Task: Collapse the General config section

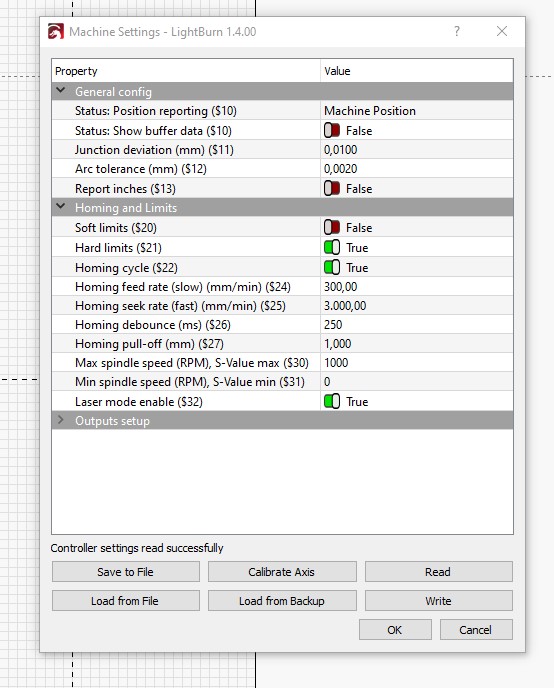Action: tap(61, 90)
